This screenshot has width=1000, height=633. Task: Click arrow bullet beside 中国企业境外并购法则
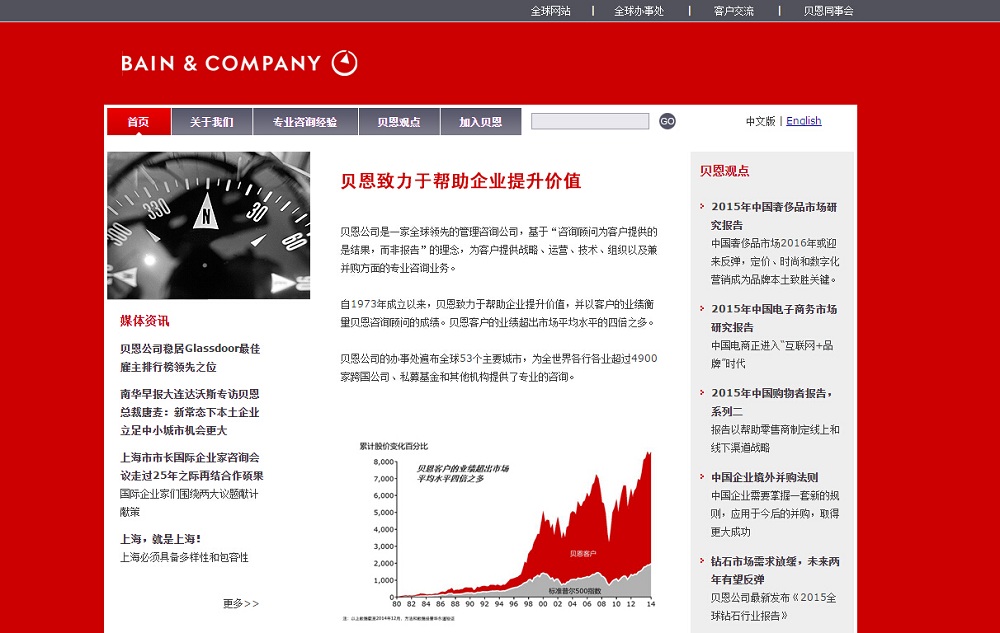[702, 476]
